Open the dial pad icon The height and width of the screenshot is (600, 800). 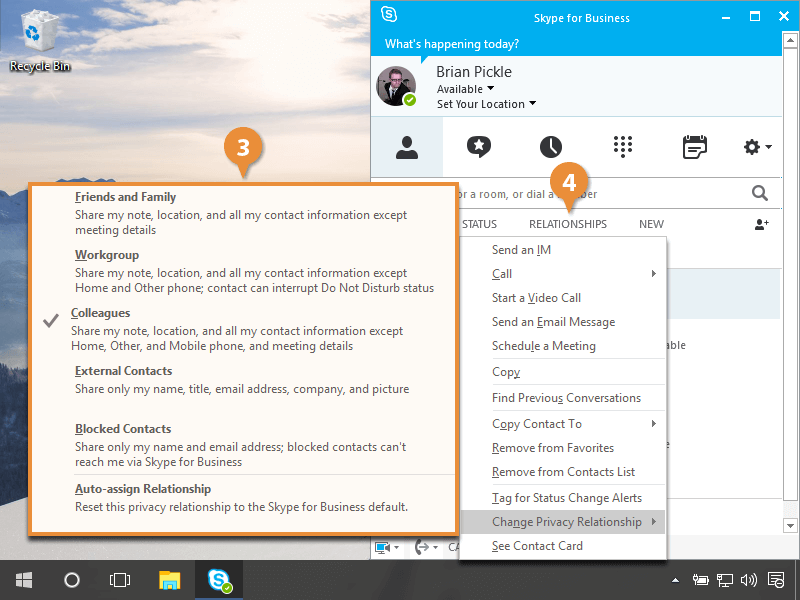(x=623, y=147)
